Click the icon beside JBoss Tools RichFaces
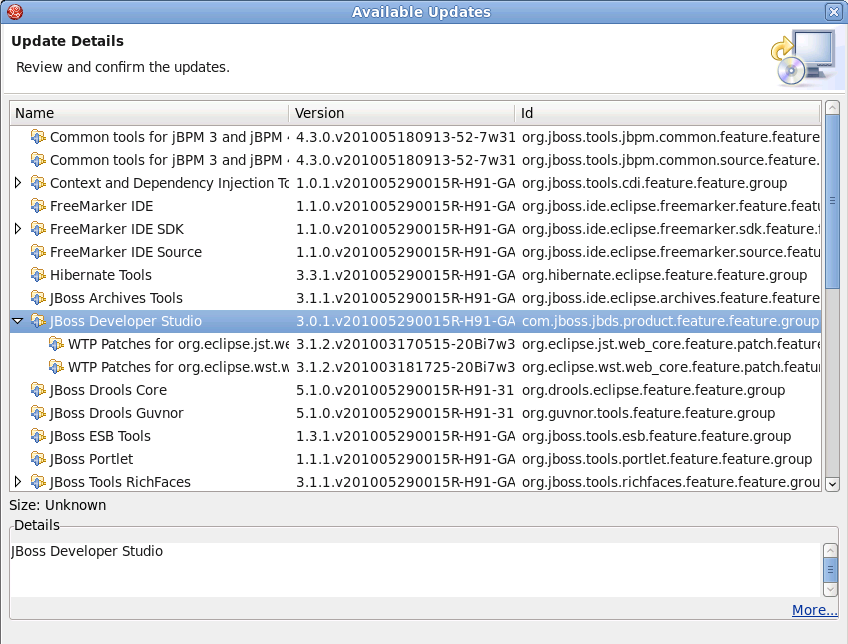This screenshot has width=848, height=644. (38, 481)
